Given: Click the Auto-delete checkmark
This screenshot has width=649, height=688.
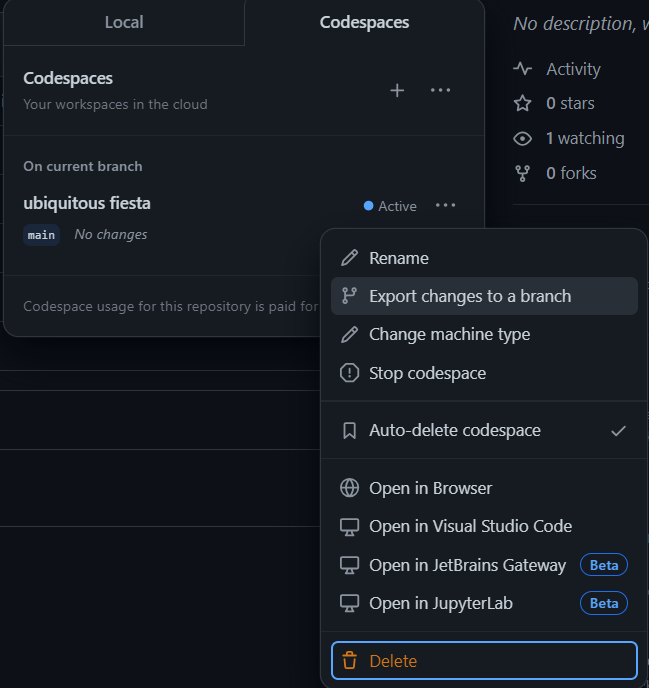Looking at the screenshot, I should tap(618, 431).
